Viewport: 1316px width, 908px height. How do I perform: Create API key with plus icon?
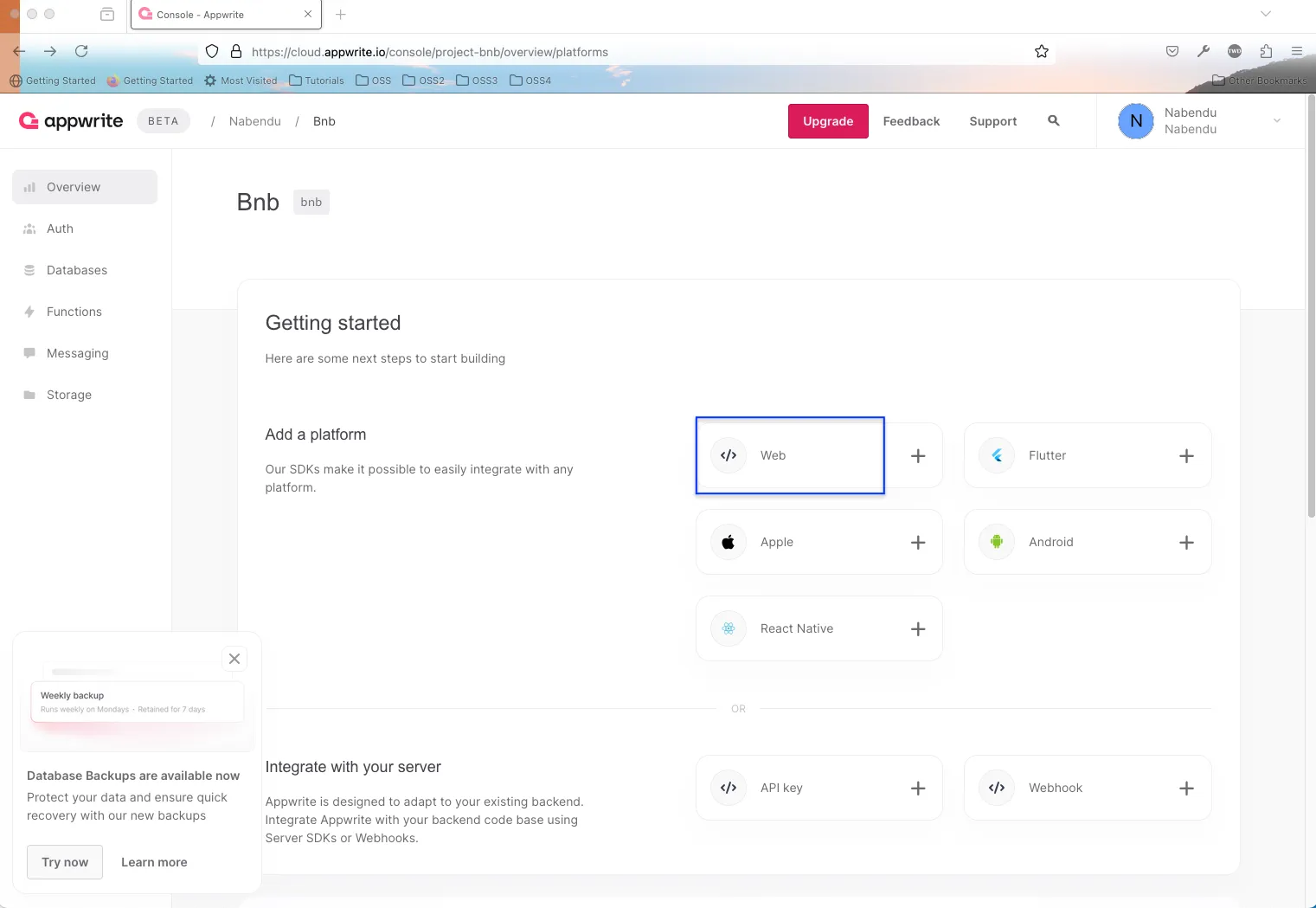click(x=918, y=789)
